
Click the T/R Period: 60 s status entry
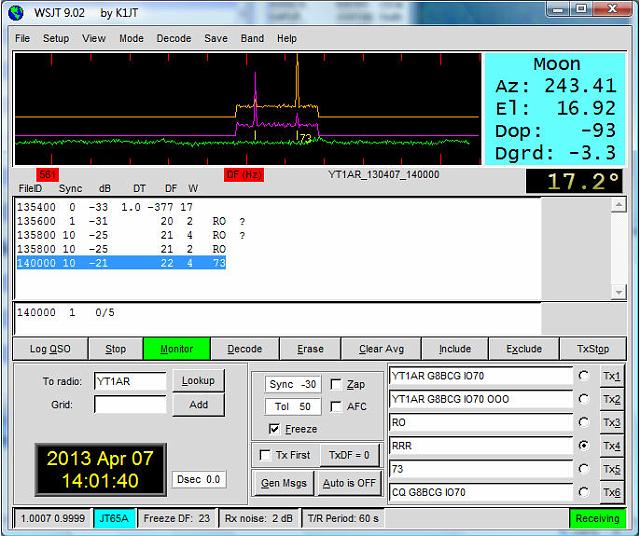pyautogui.click(x=343, y=518)
